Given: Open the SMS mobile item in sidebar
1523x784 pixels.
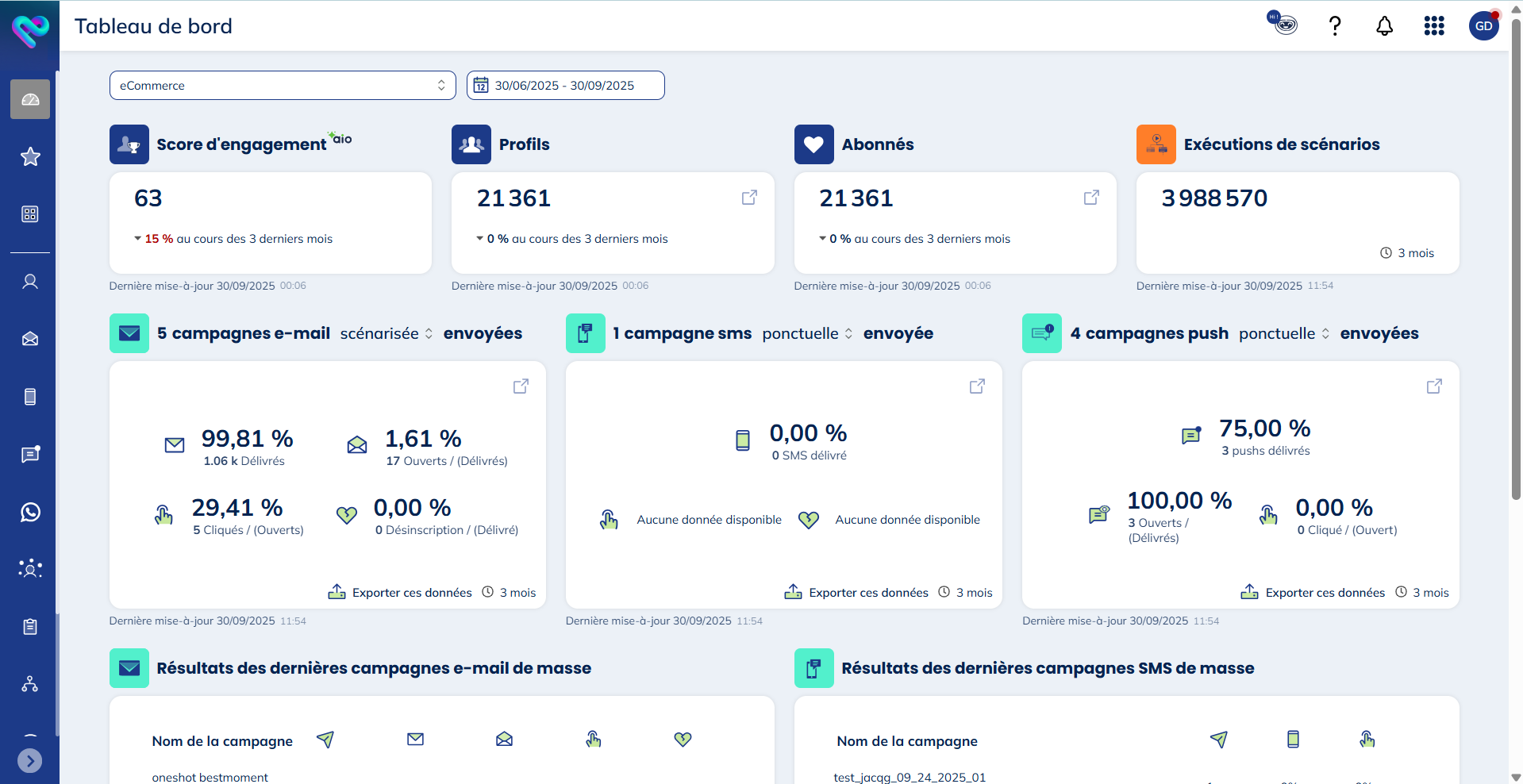Looking at the screenshot, I should pos(30,397).
